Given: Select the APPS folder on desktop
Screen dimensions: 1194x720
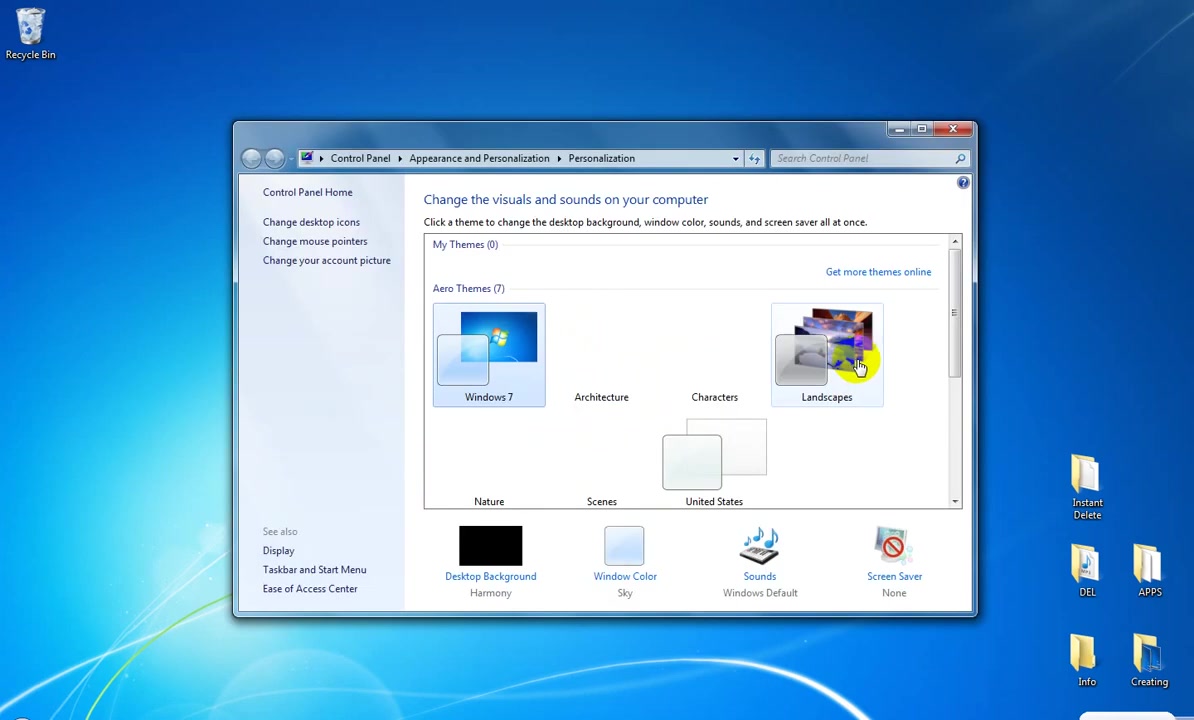Looking at the screenshot, I should pyautogui.click(x=1149, y=570).
